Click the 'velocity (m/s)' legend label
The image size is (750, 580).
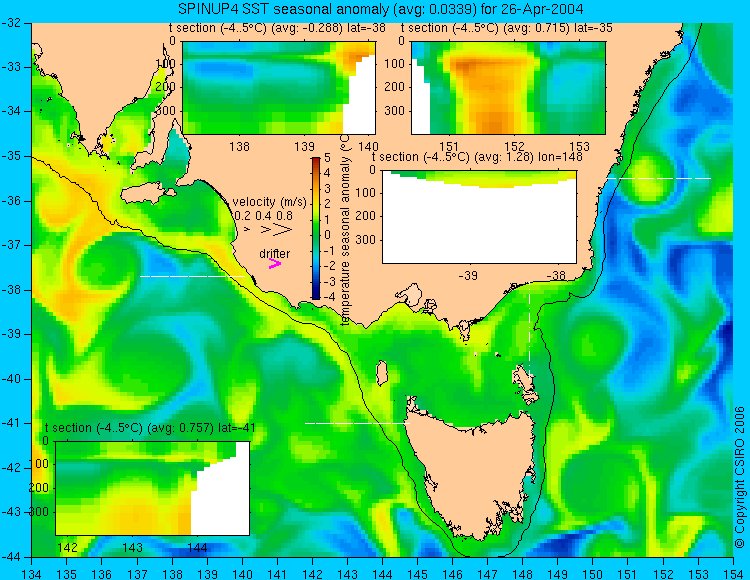[x=269, y=202]
